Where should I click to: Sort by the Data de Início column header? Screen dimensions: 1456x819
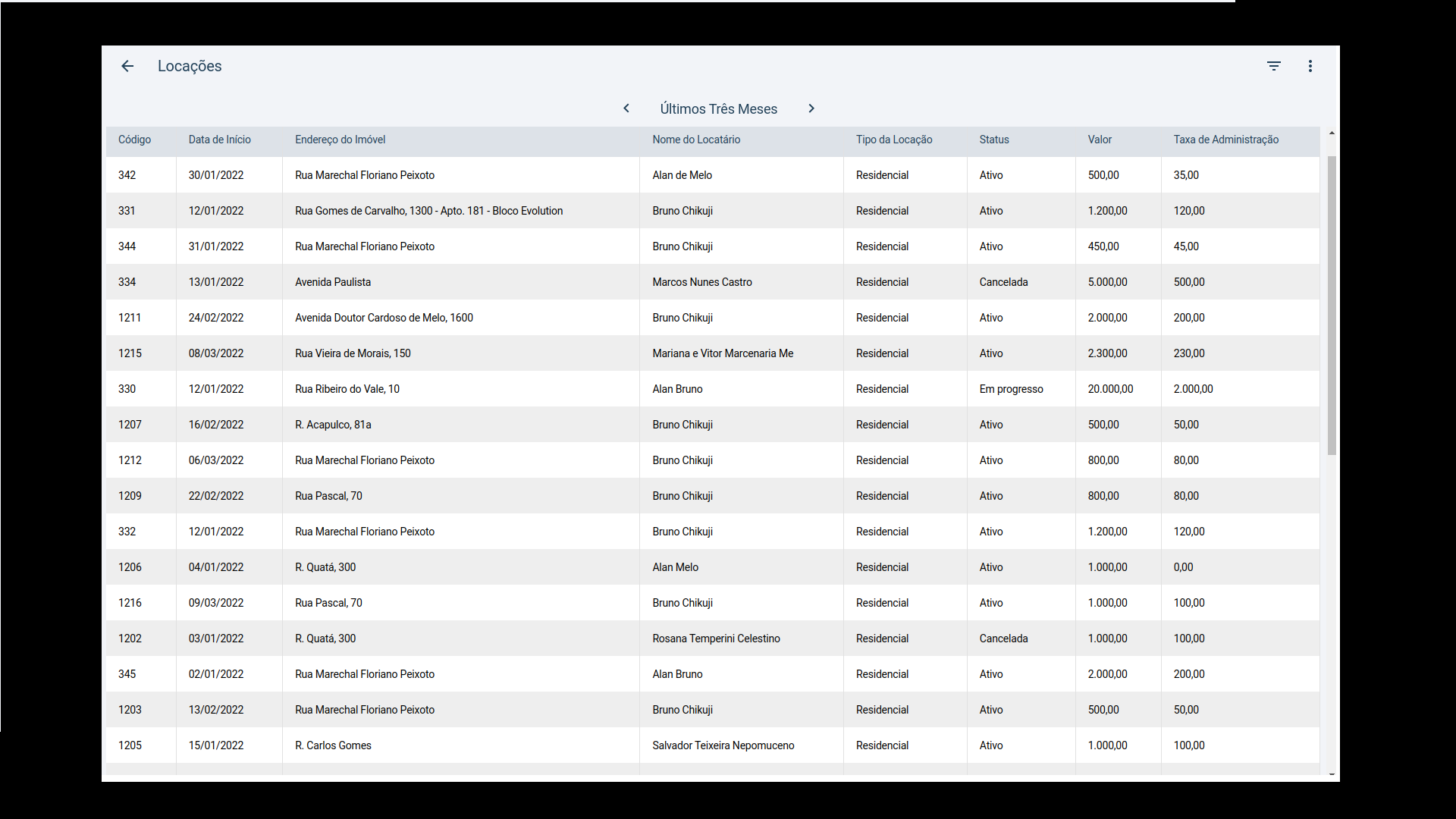(219, 140)
